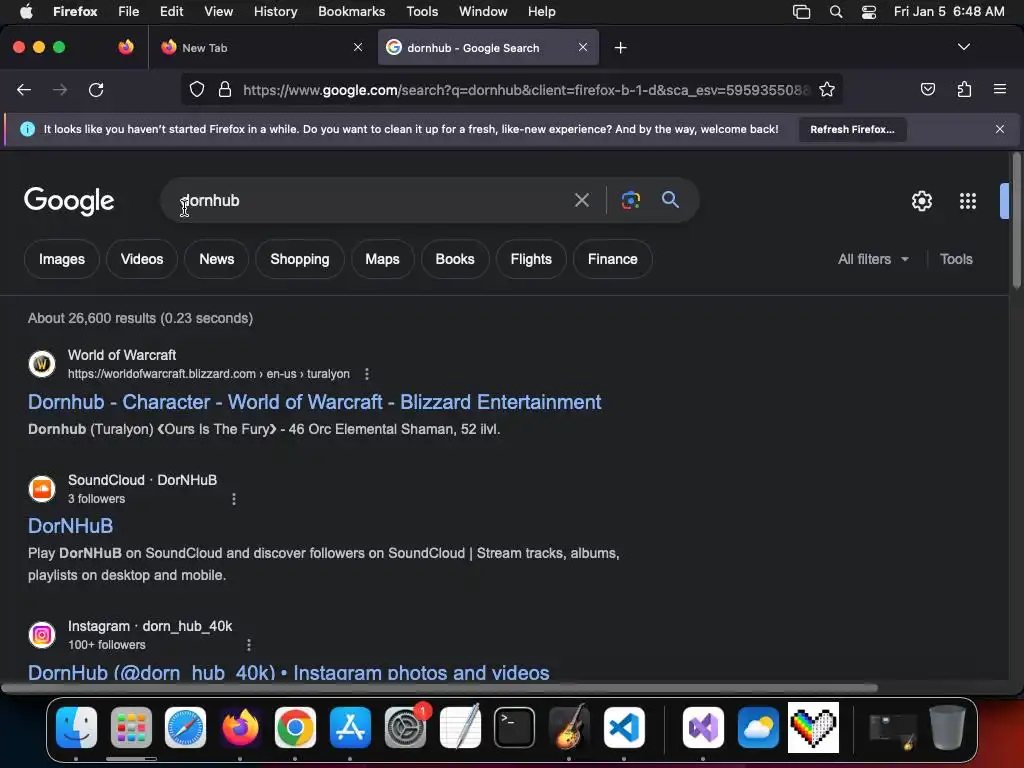Click the magnifier search button in Google
1024x768 pixels.
pyautogui.click(x=670, y=200)
